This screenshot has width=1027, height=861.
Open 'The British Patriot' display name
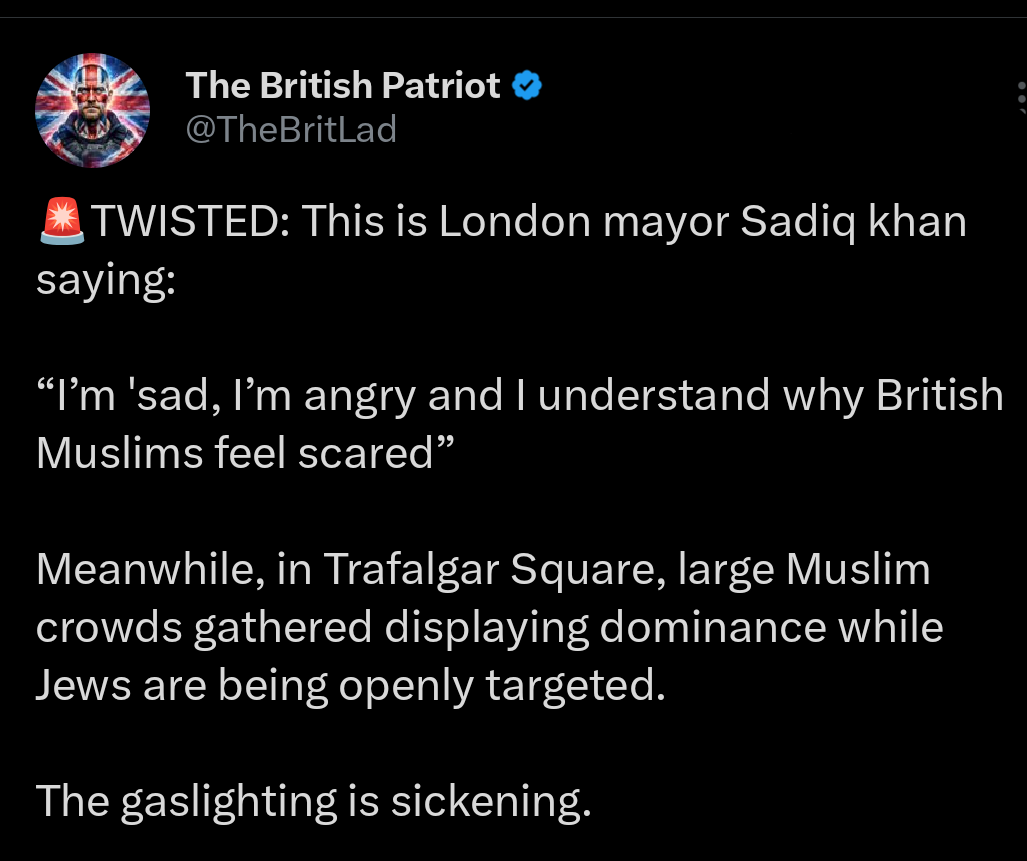point(343,86)
